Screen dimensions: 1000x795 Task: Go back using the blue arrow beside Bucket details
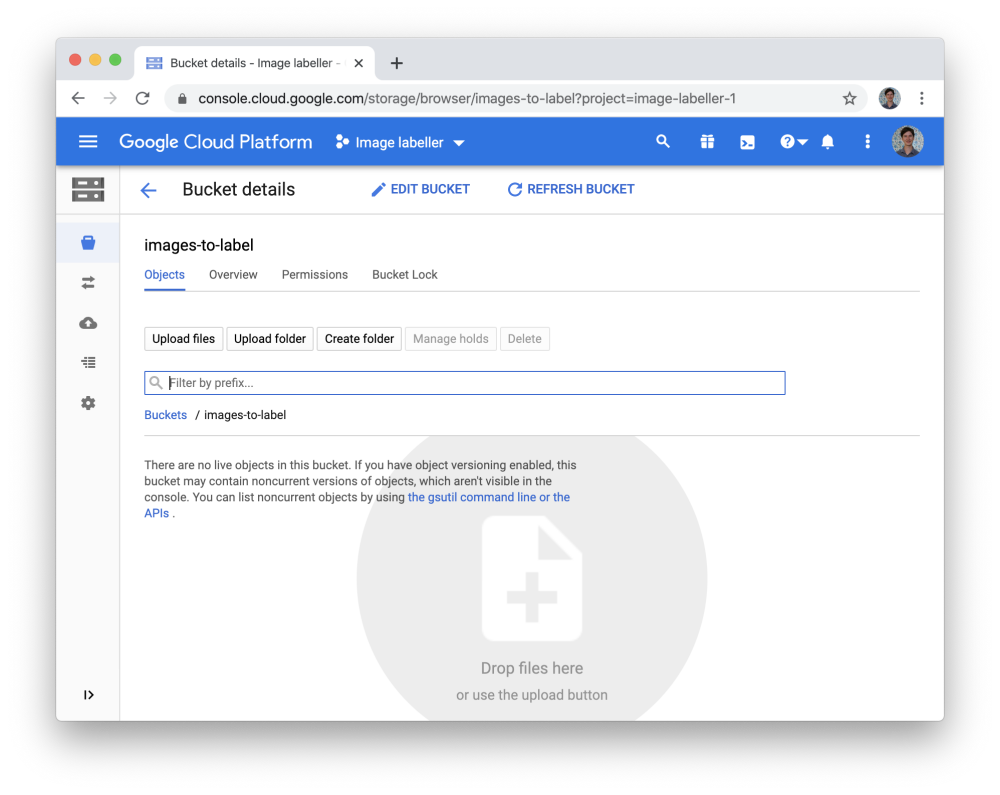[149, 190]
